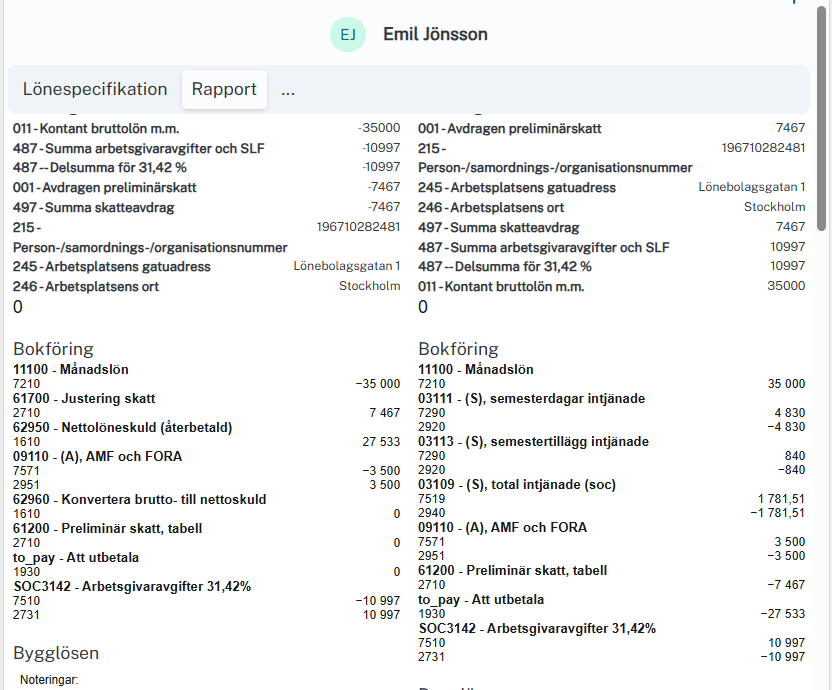Click the Emil Jönsson name heading
The image size is (832, 690).
(435, 35)
